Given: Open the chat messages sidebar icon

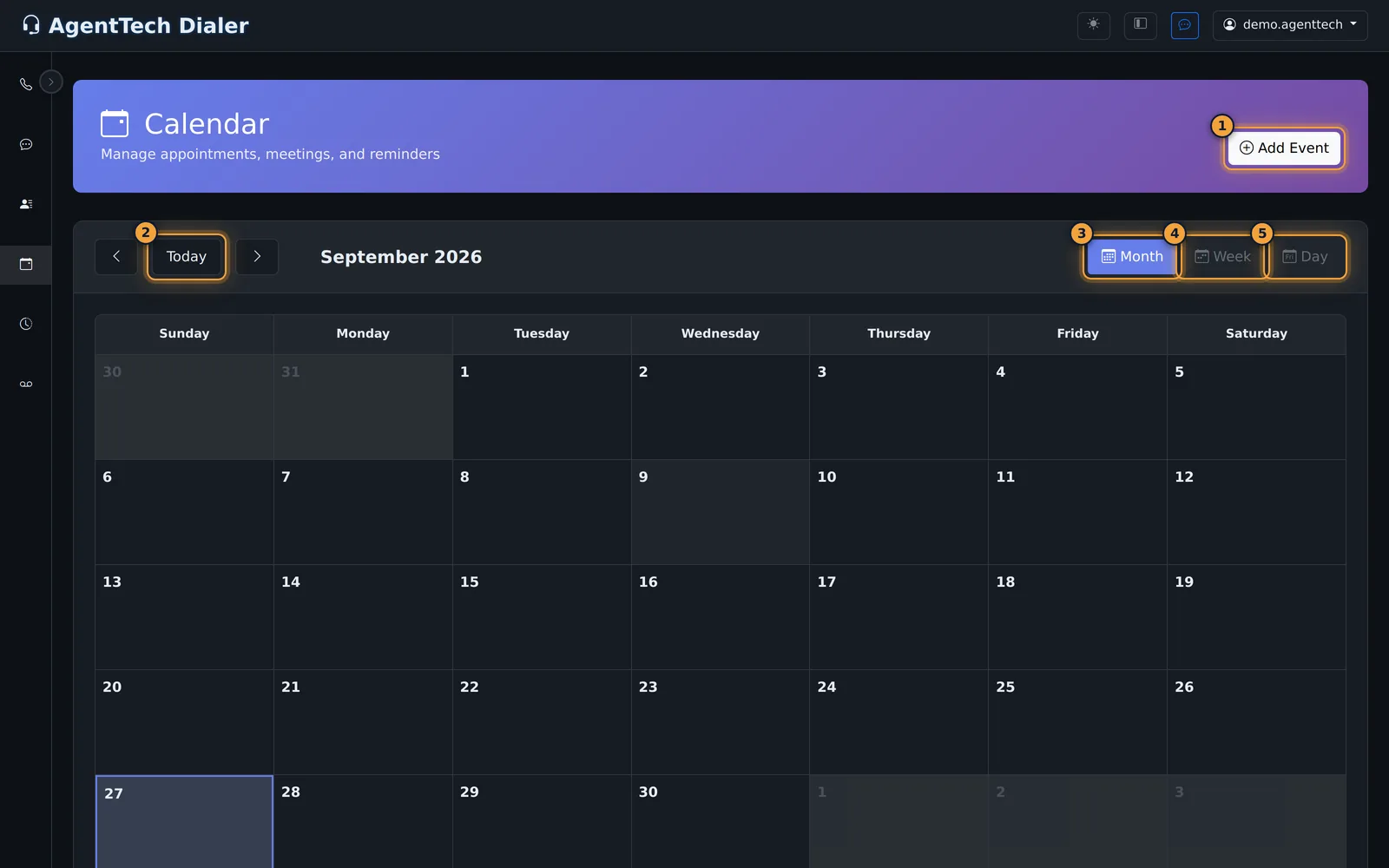Looking at the screenshot, I should [26, 144].
